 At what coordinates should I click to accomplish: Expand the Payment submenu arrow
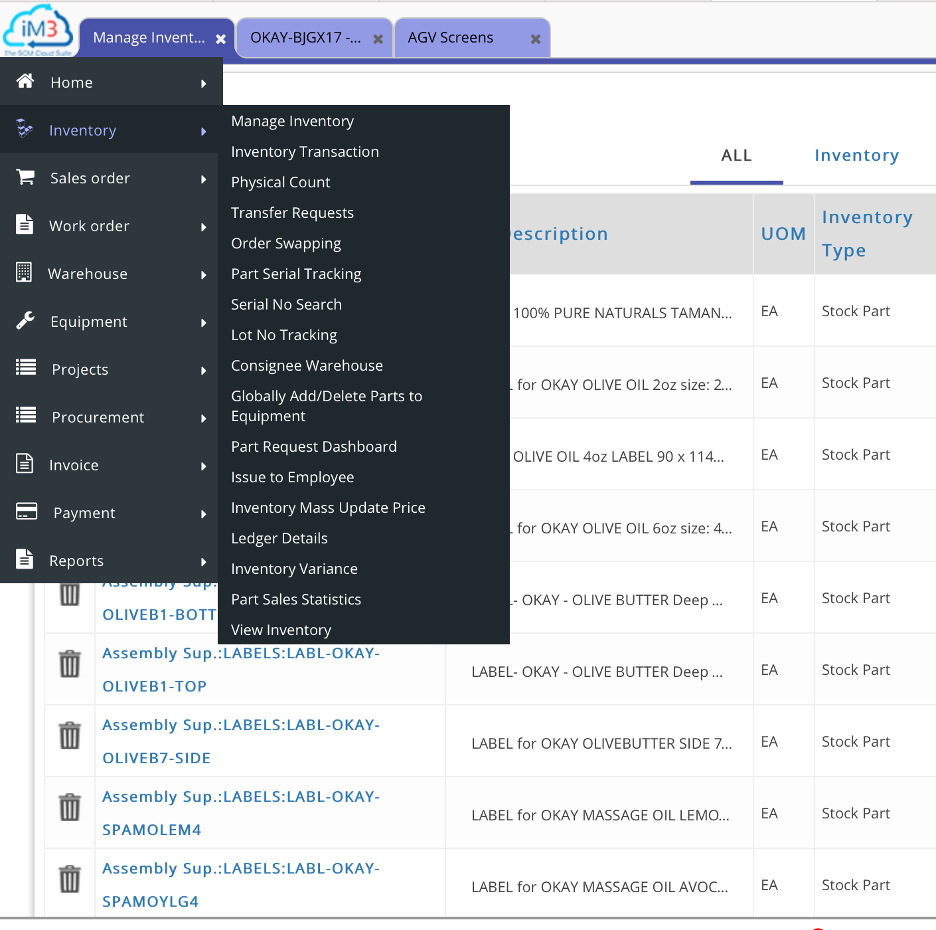[x=204, y=514]
